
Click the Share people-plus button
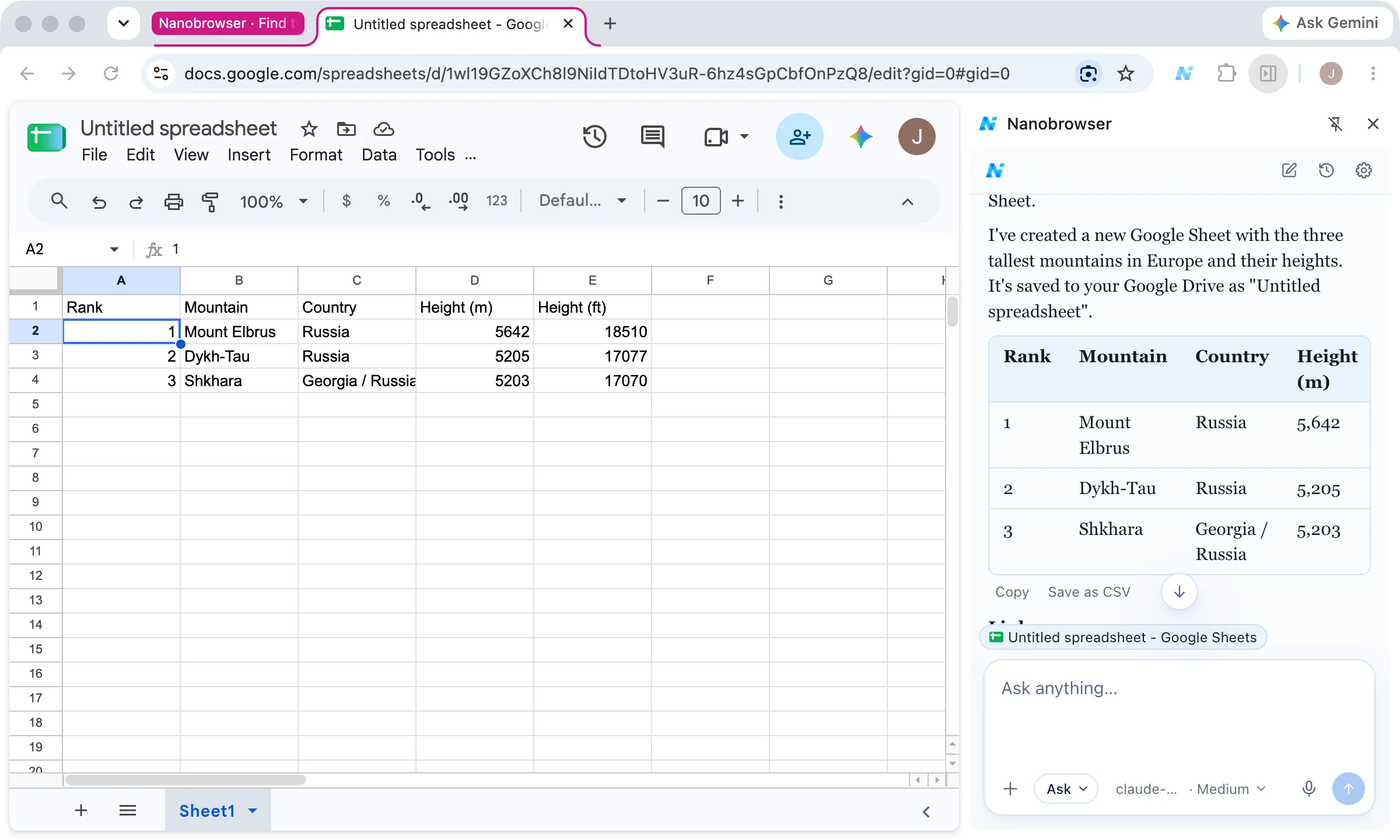799,137
